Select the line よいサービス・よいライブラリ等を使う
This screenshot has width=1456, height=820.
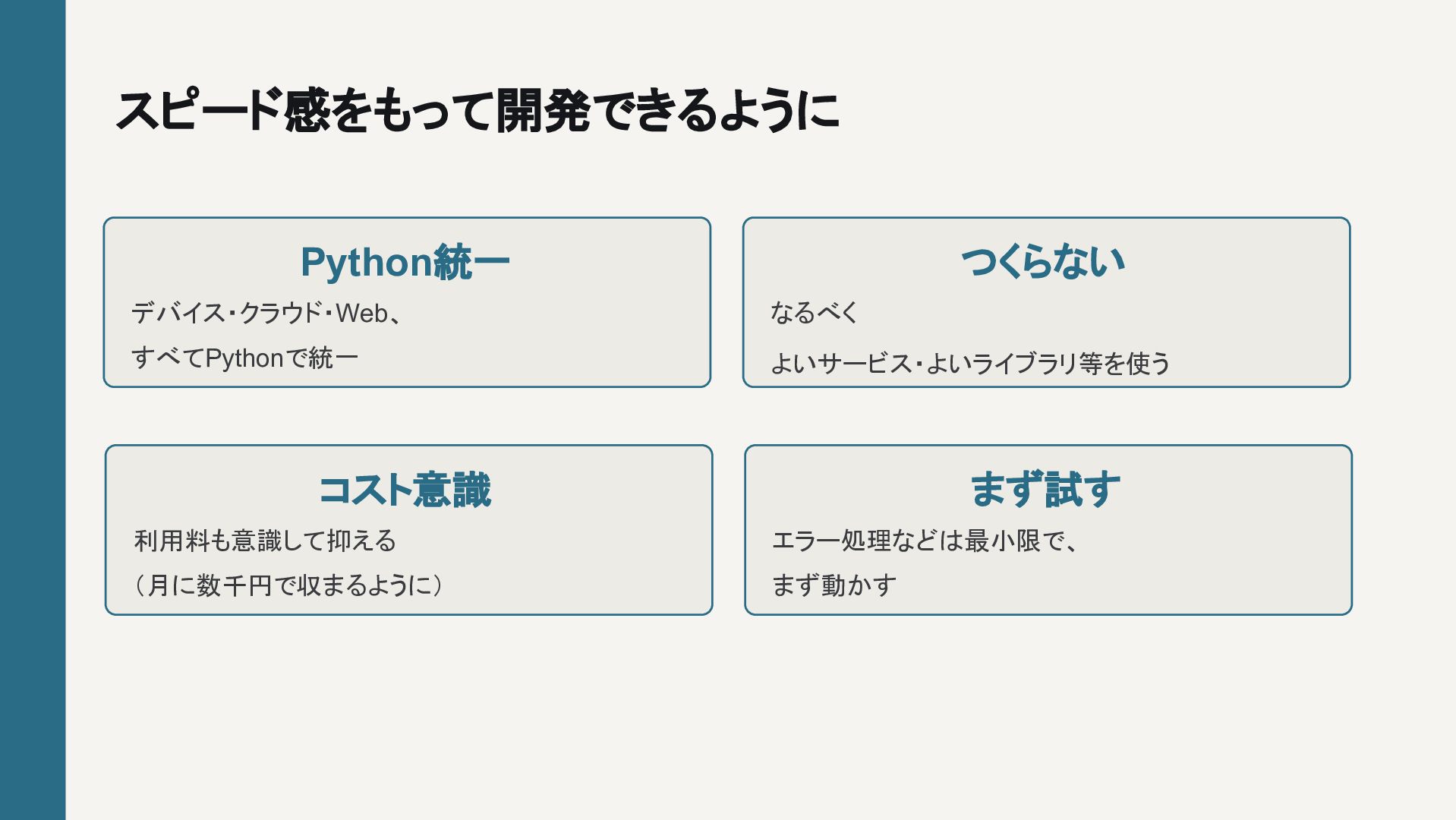coord(970,363)
